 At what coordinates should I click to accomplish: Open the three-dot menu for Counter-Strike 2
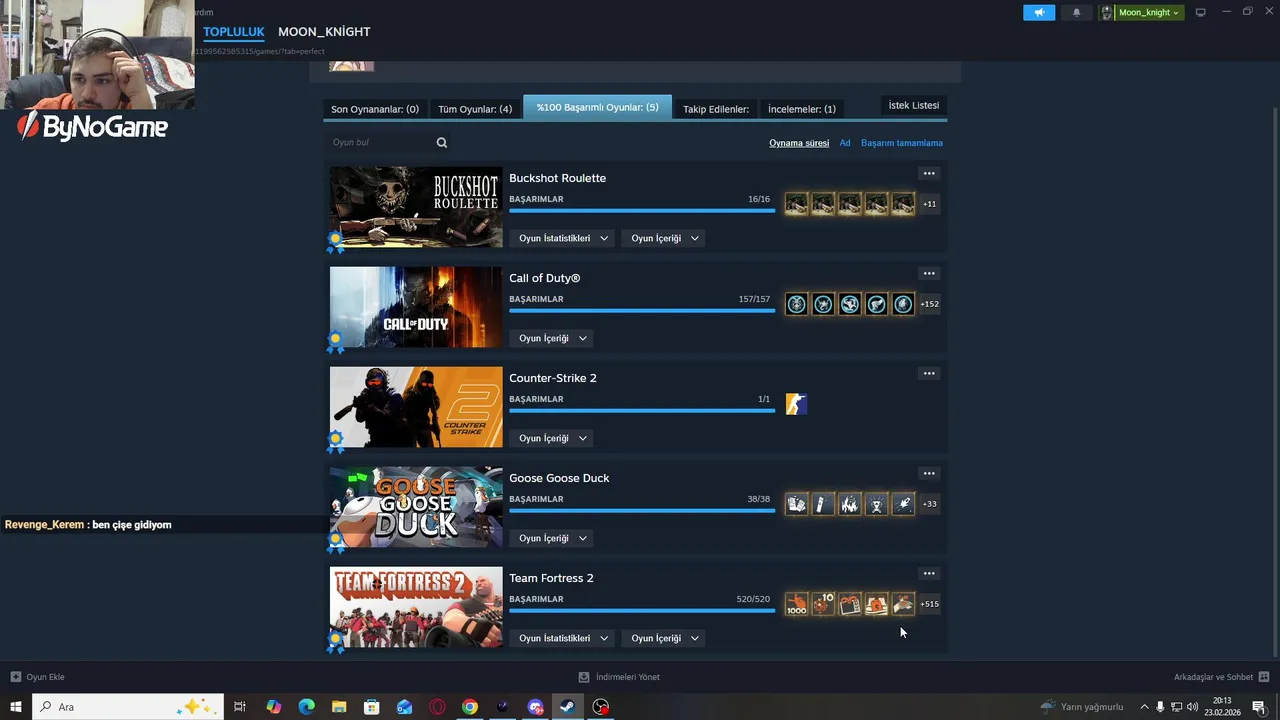point(929,374)
